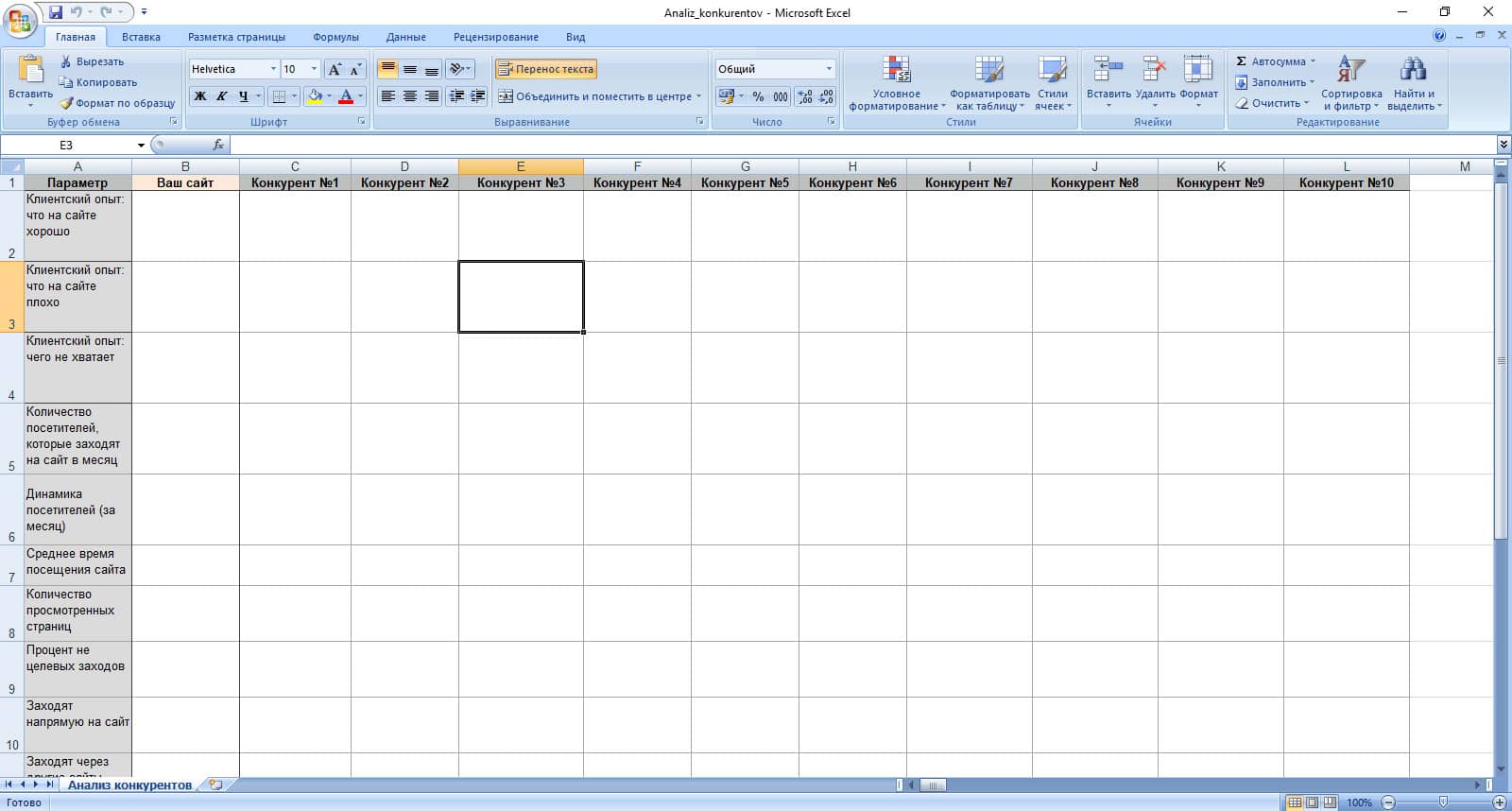Click the zoom slider handle

coord(1443,802)
